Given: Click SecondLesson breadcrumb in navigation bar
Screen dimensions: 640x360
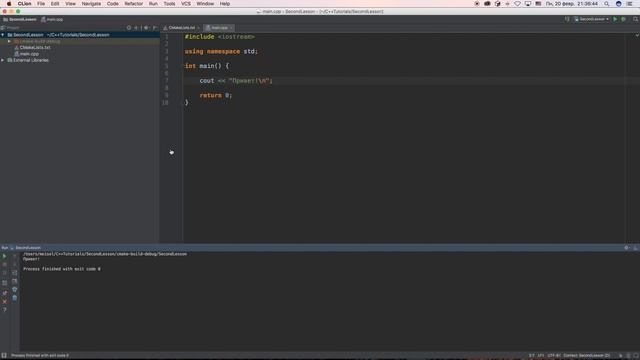Looking at the screenshot, I should click(x=20, y=19).
